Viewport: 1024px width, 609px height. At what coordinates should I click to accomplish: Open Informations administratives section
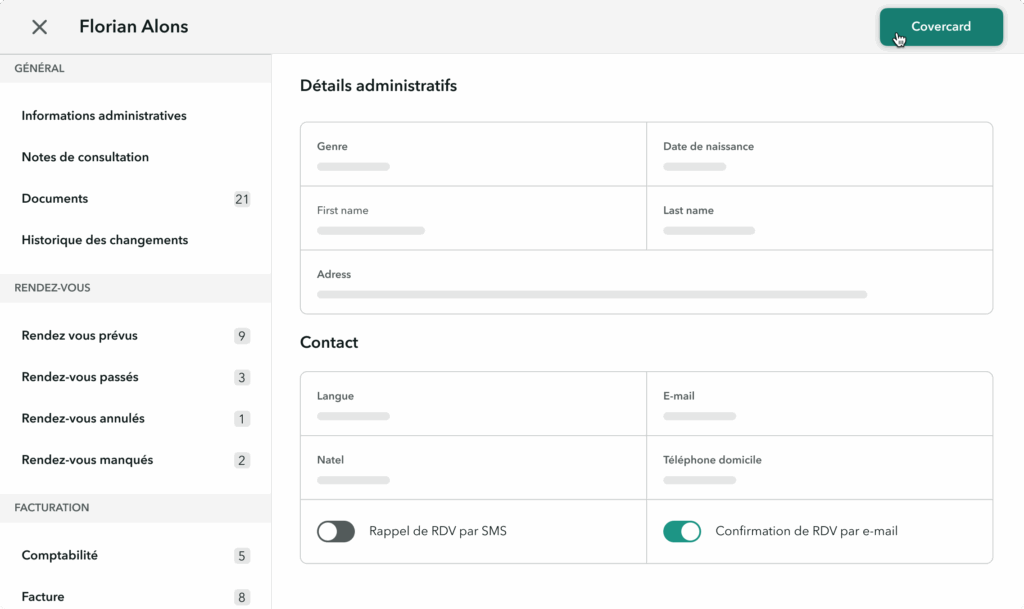coord(104,116)
